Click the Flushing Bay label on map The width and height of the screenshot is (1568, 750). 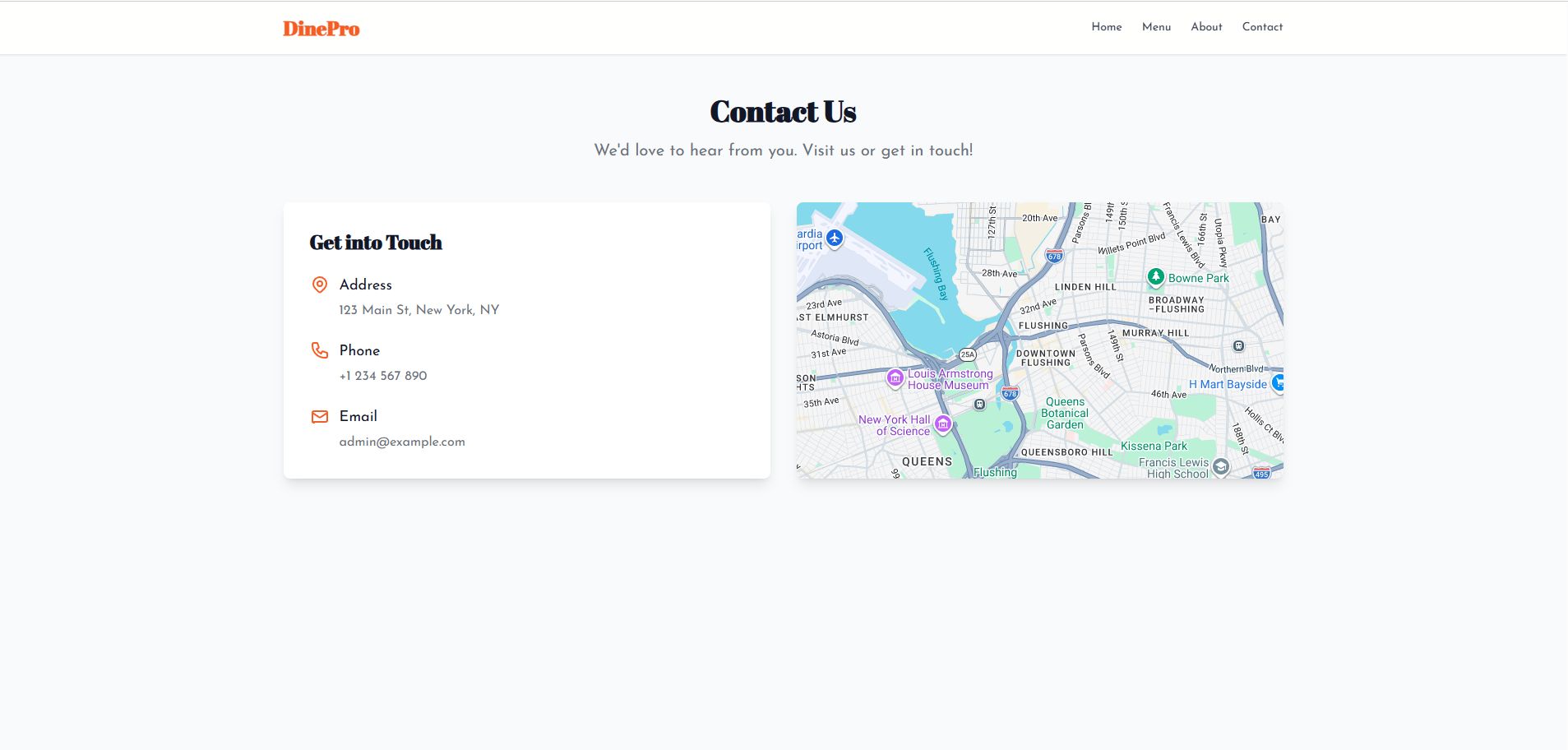click(937, 274)
